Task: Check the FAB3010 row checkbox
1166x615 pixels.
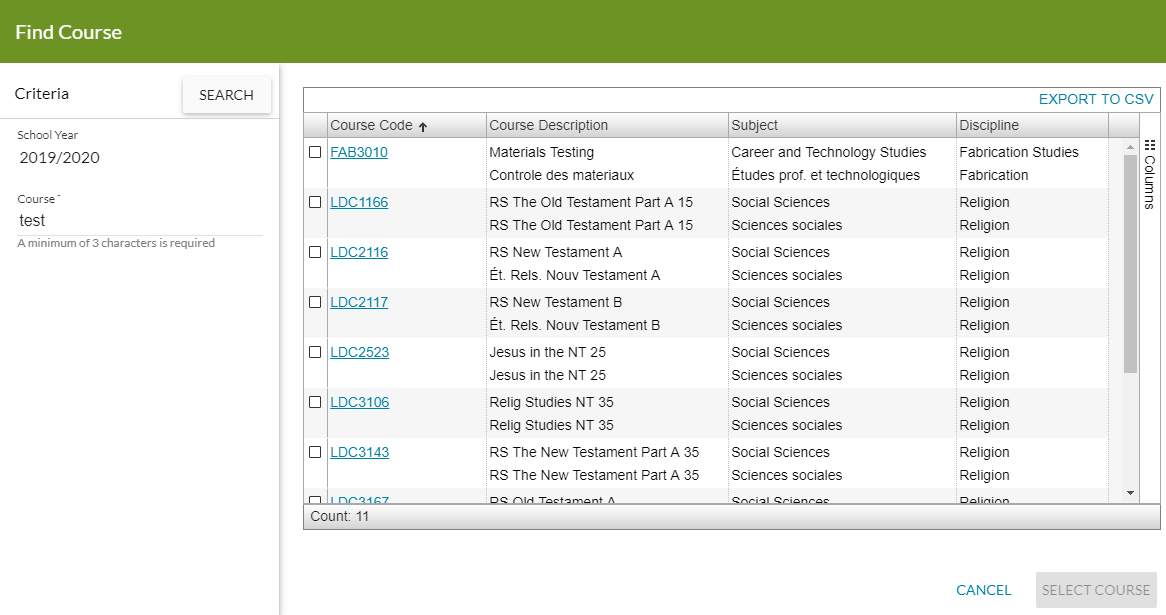Action: coord(315,152)
